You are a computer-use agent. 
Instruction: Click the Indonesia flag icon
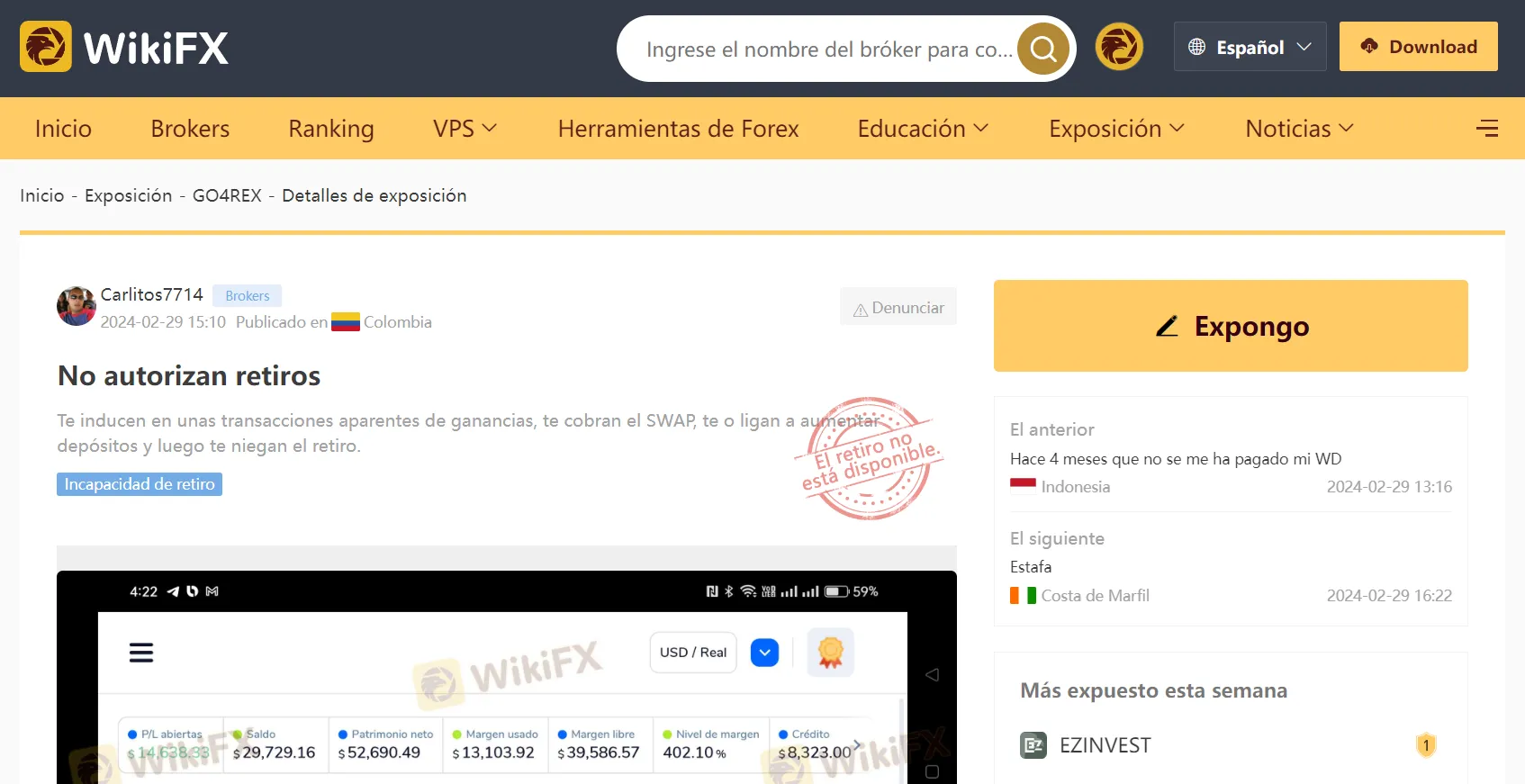(1023, 486)
